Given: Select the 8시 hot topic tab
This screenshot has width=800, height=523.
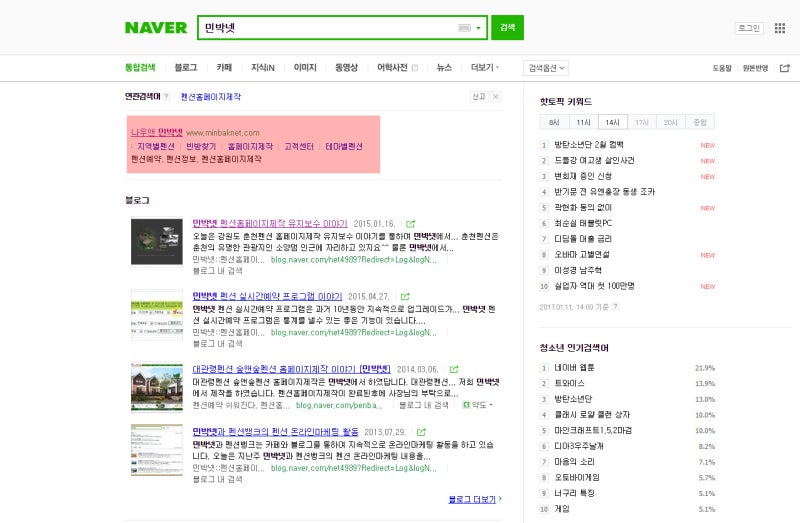Looking at the screenshot, I should (554, 122).
